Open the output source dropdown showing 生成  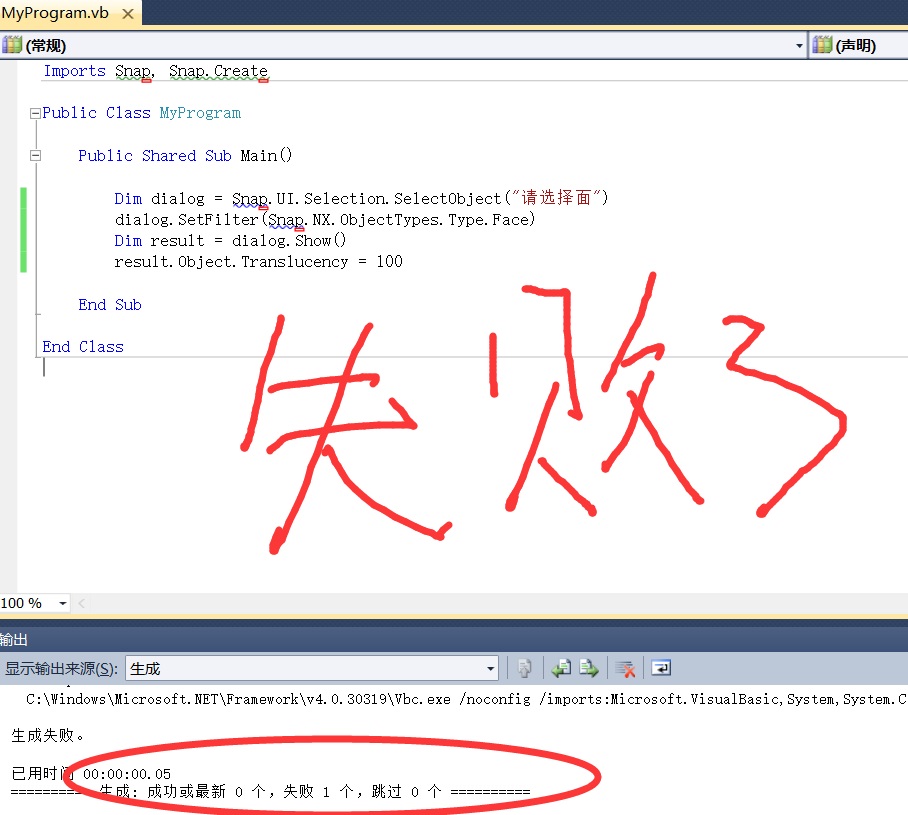coord(490,669)
